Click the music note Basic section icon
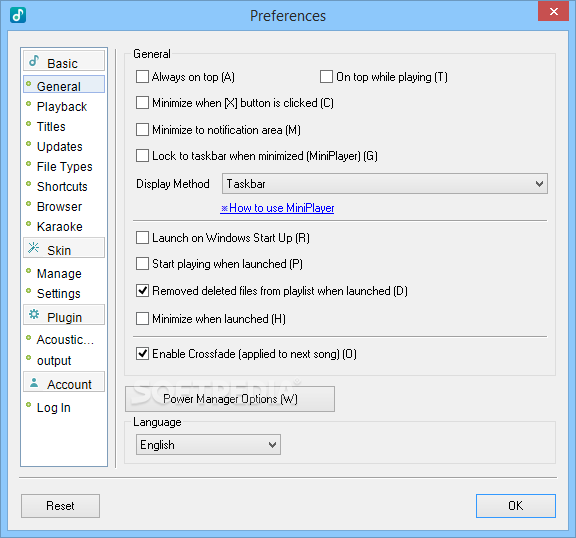 point(34,61)
